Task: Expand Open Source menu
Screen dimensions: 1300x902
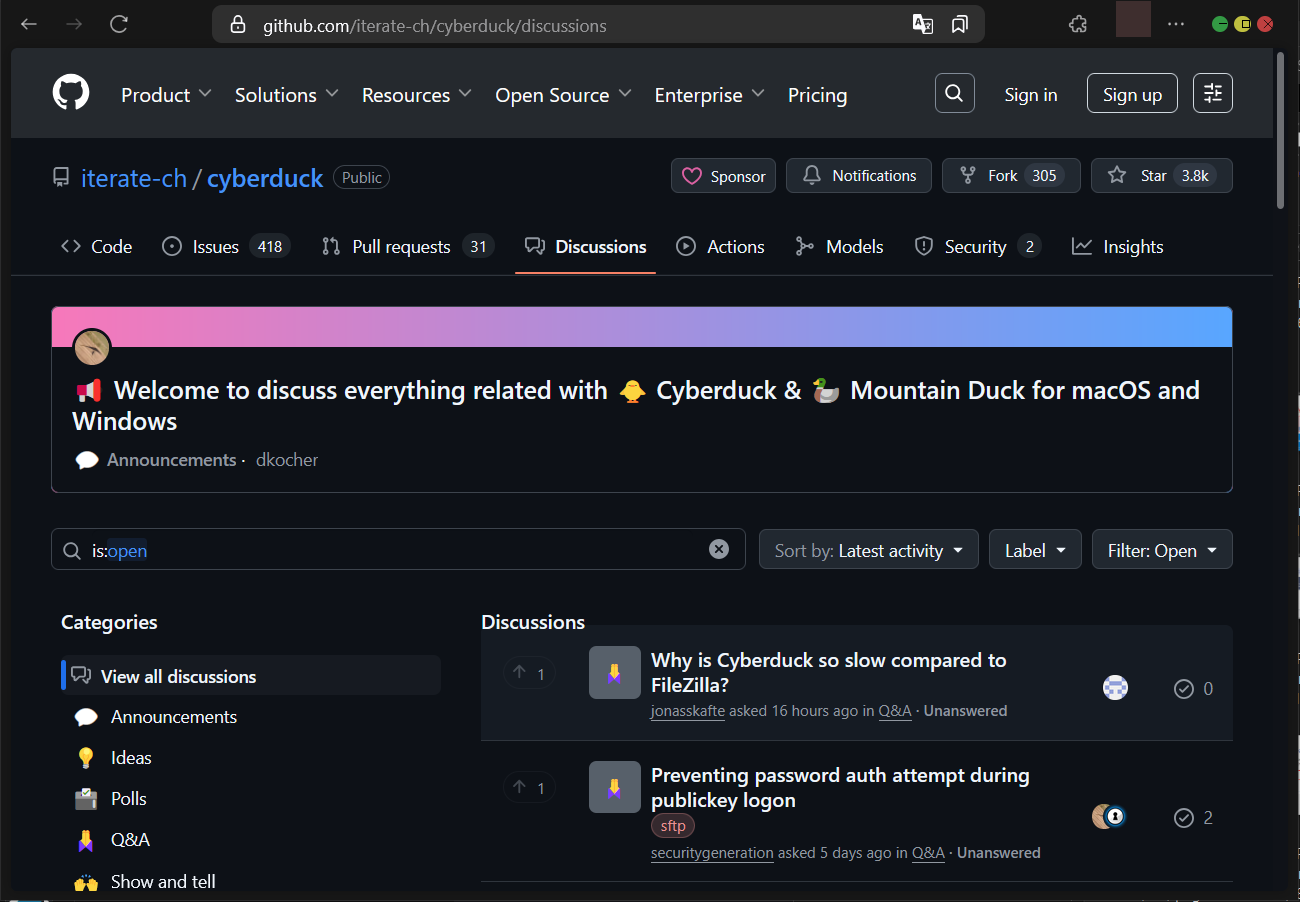Action: pyautogui.click(x=563, y=95)
